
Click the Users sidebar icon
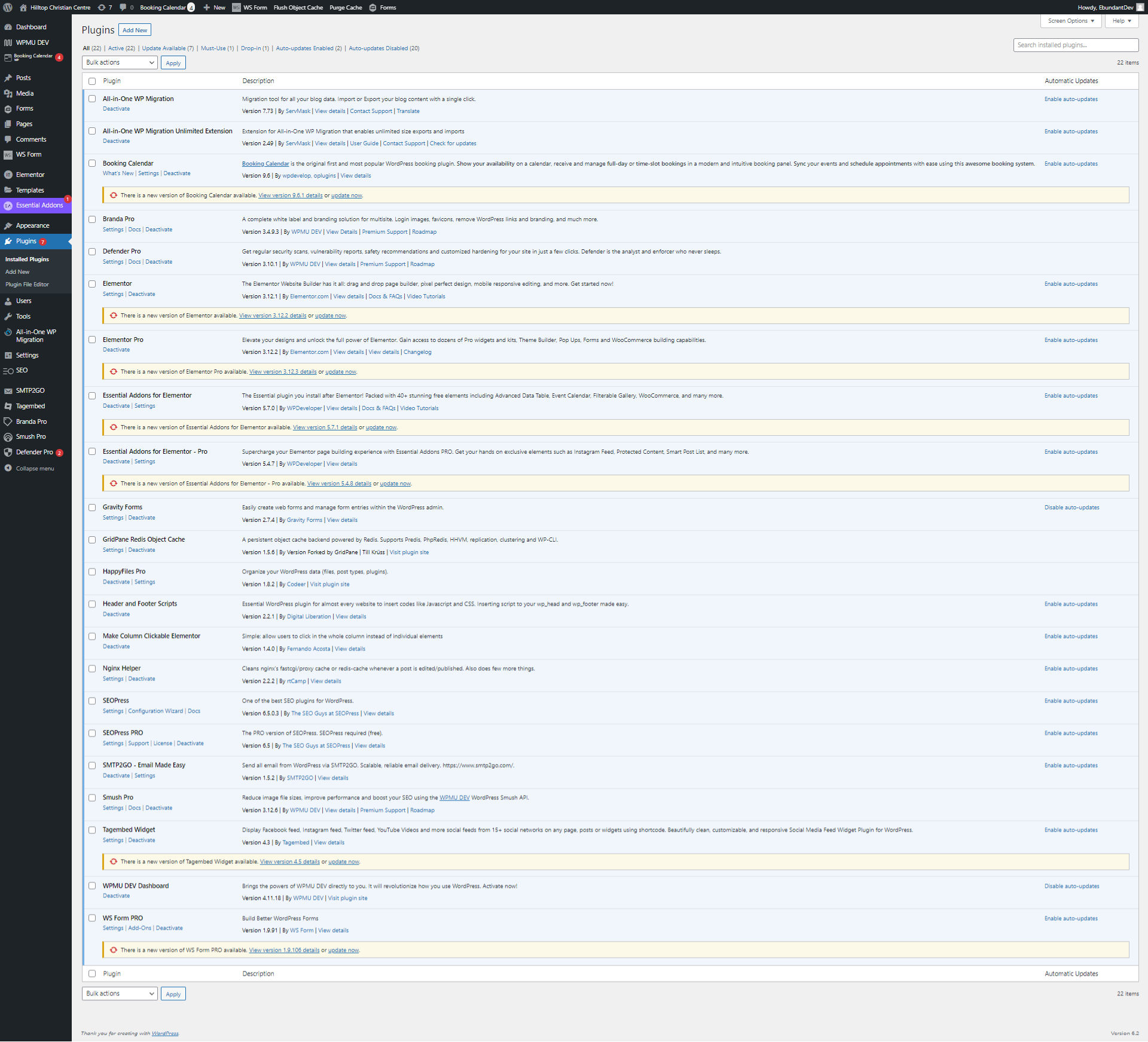(x=8, y=301)
